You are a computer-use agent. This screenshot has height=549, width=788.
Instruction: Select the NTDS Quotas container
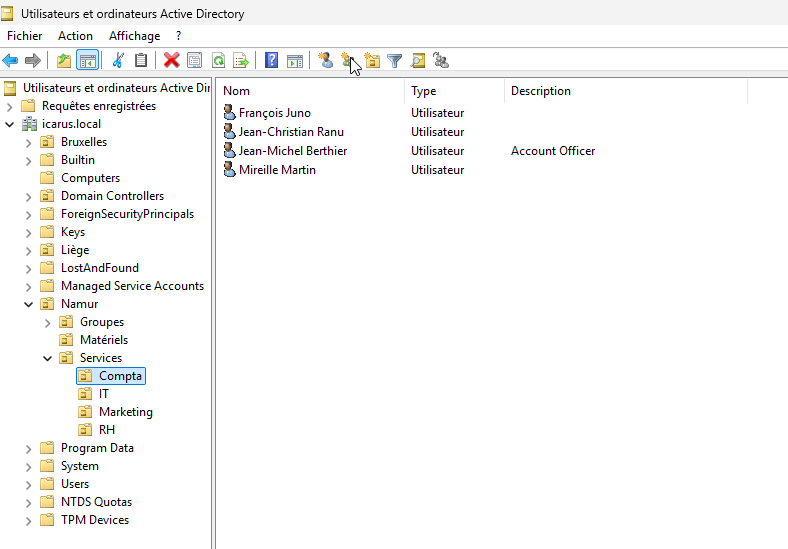96,502
